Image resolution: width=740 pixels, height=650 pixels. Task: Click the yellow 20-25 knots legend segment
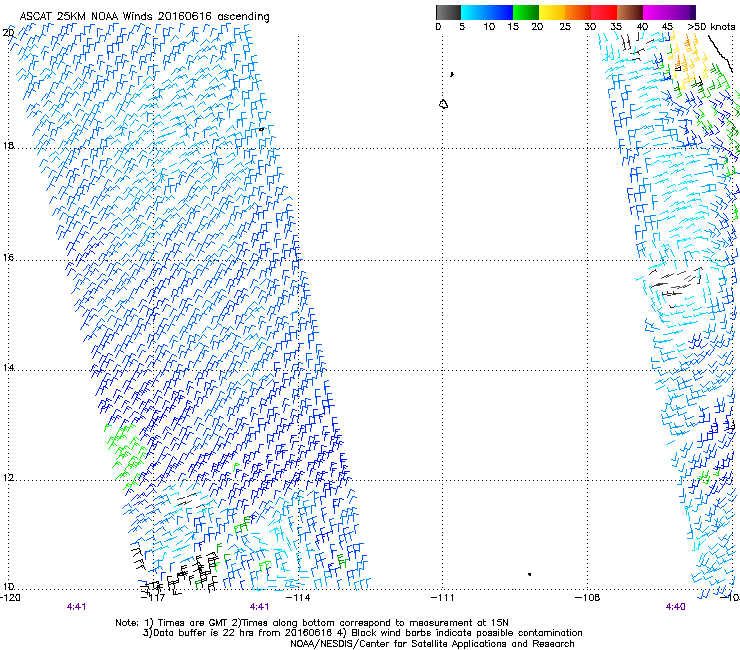(x=552, y=12)
